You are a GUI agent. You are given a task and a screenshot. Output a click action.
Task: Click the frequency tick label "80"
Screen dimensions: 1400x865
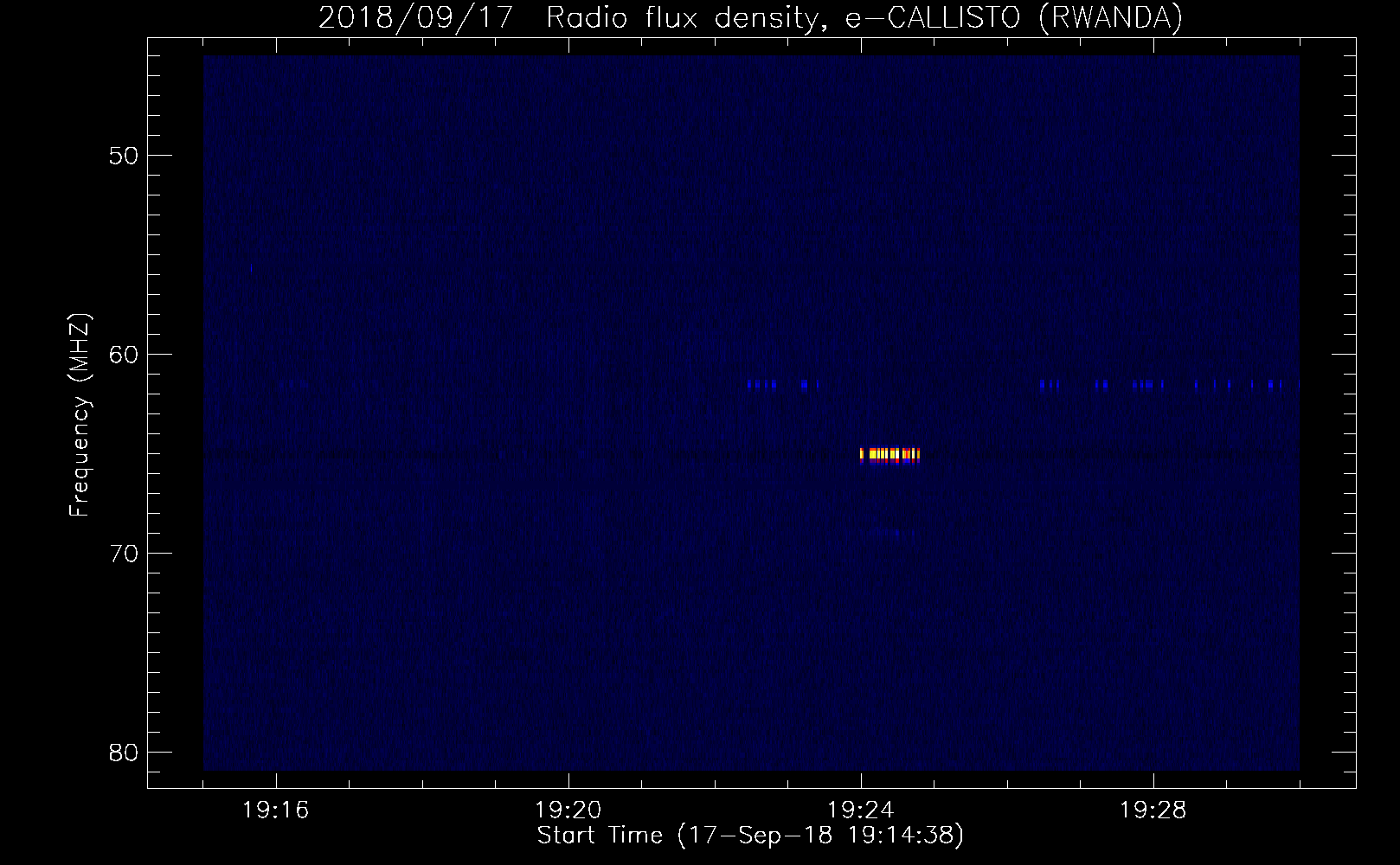125,753
